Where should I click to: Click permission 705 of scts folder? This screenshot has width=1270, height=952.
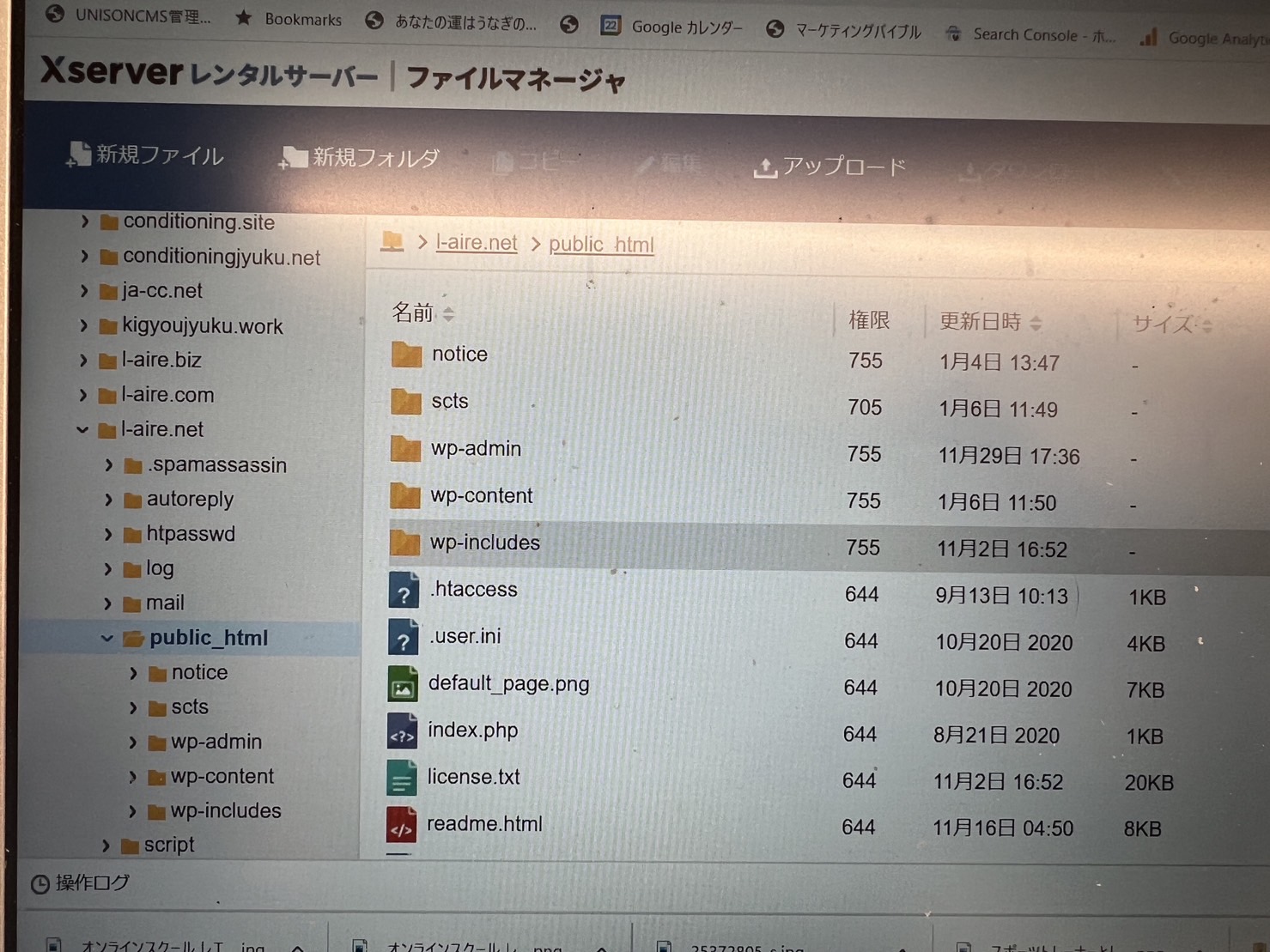(865, 407)
